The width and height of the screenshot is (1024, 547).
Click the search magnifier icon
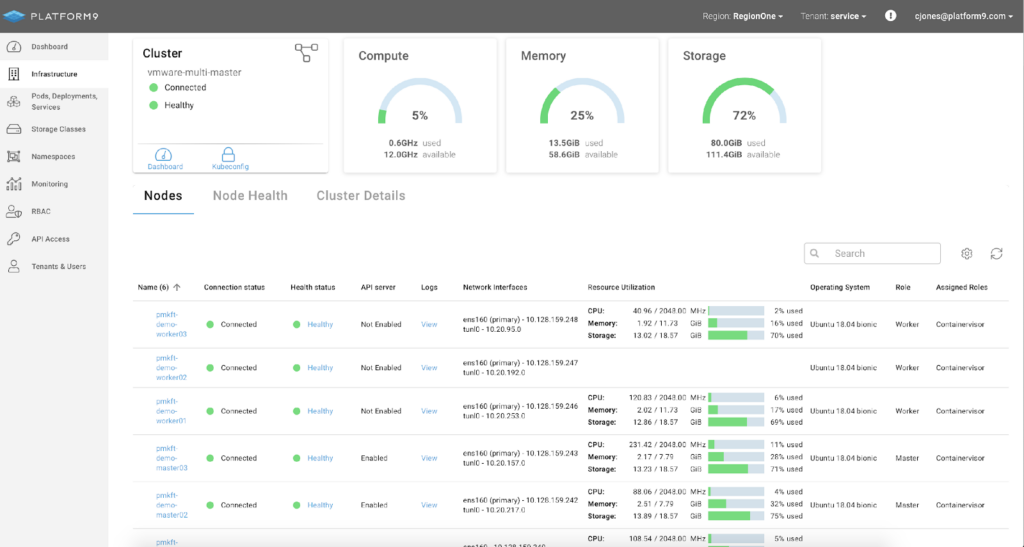(814, 253)
